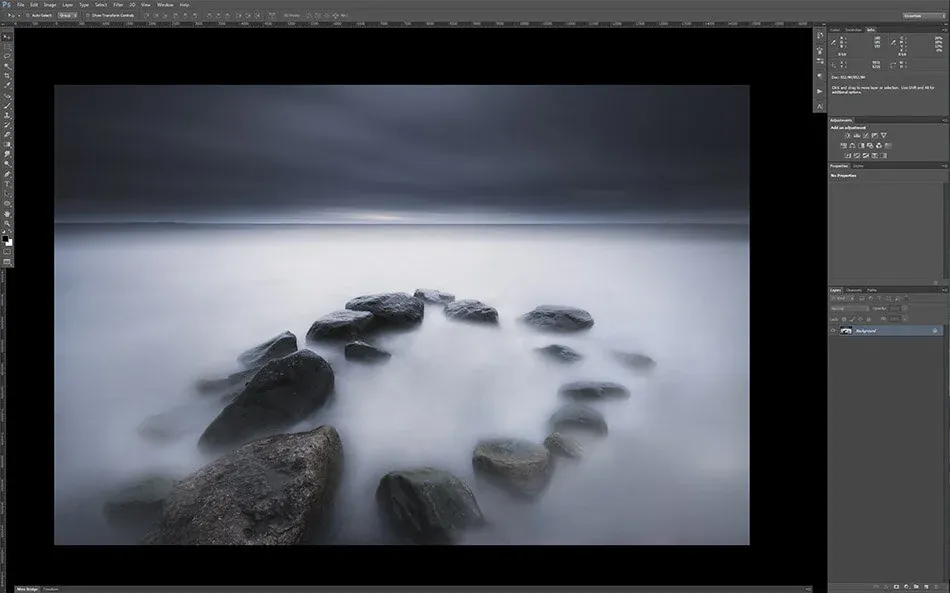The width and height of the screenshot is (950, 593).
Task: Enable the Auto-Select checkbox
Action: (28, 17)
